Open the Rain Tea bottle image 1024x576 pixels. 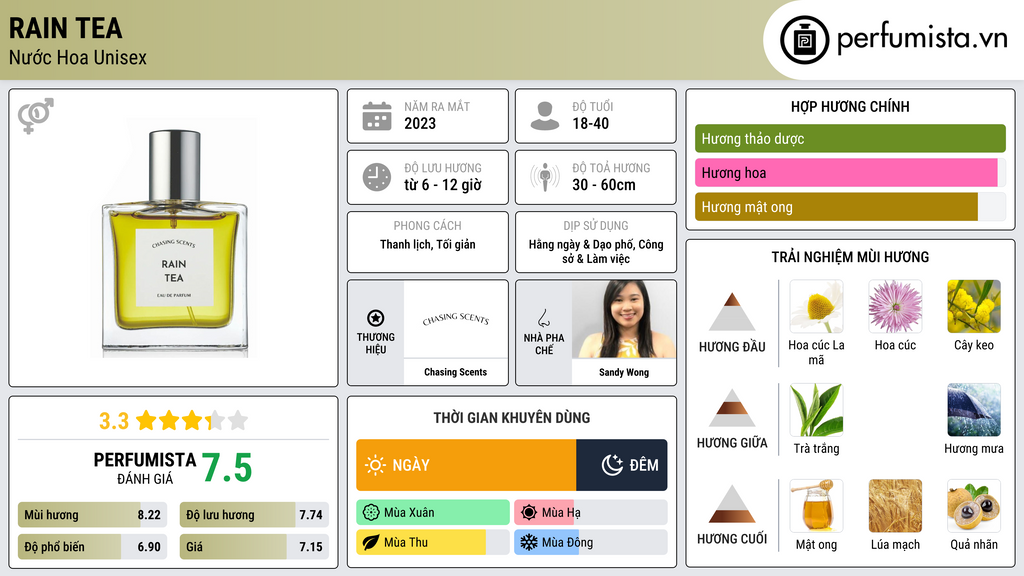(174, 238)
